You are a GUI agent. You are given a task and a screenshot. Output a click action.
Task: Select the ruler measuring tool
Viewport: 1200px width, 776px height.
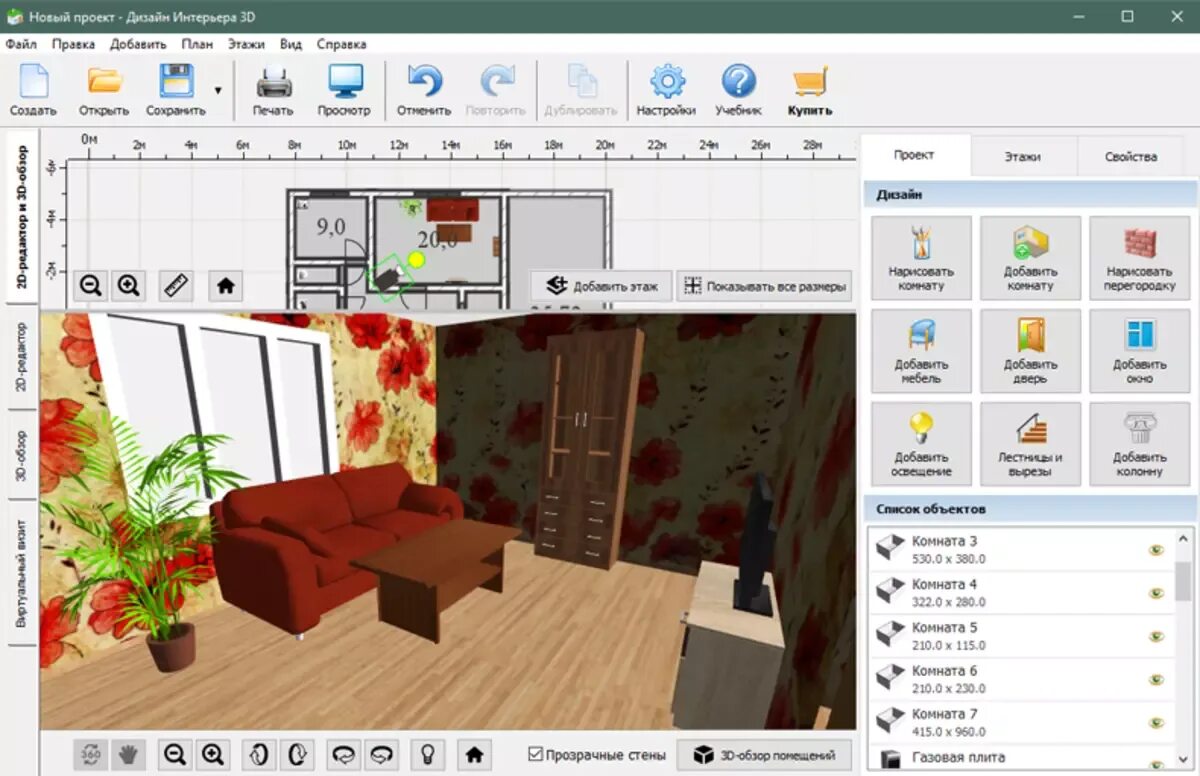(x=177, y=286)
